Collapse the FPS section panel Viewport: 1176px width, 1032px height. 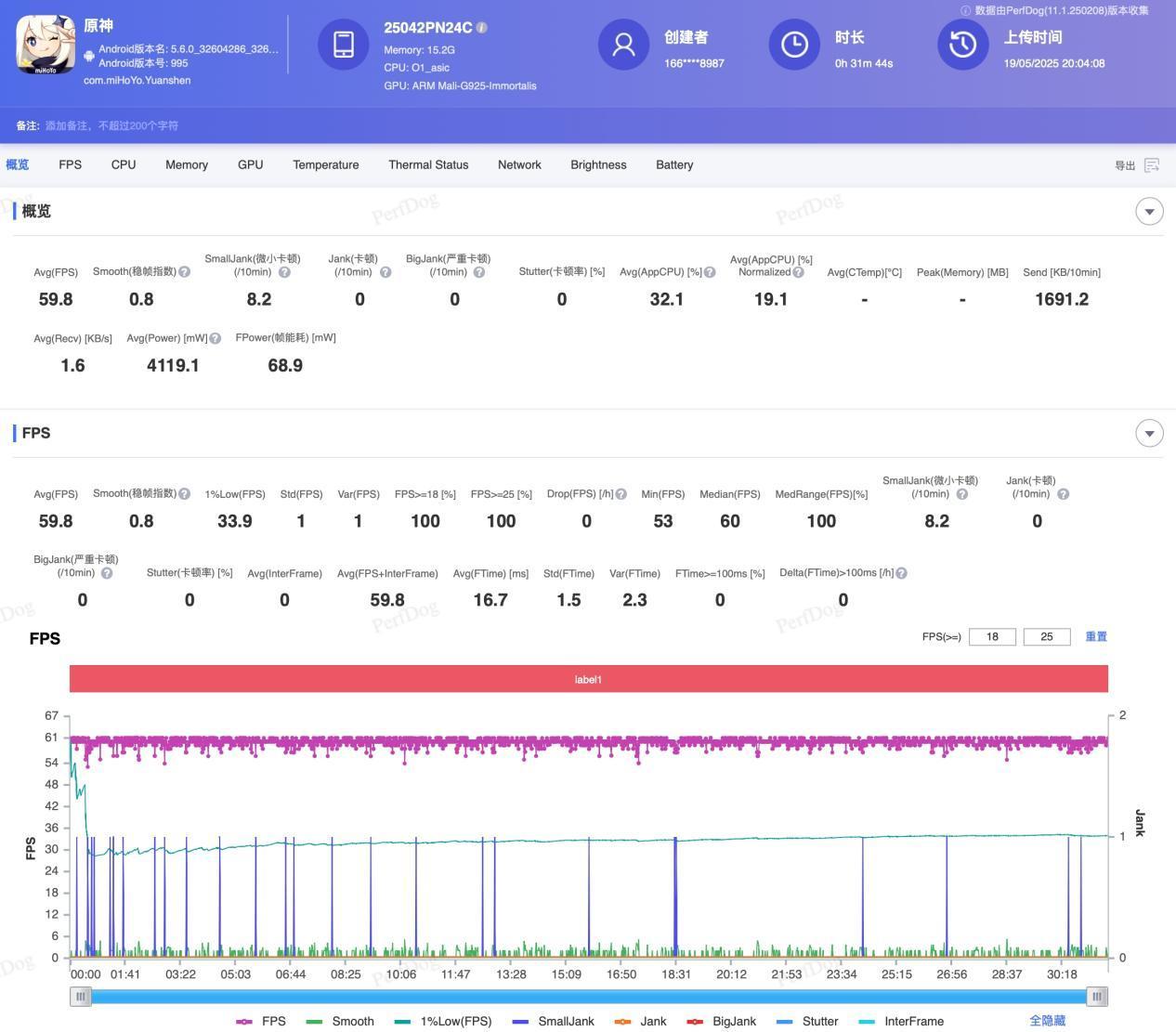coord(1149,433)
